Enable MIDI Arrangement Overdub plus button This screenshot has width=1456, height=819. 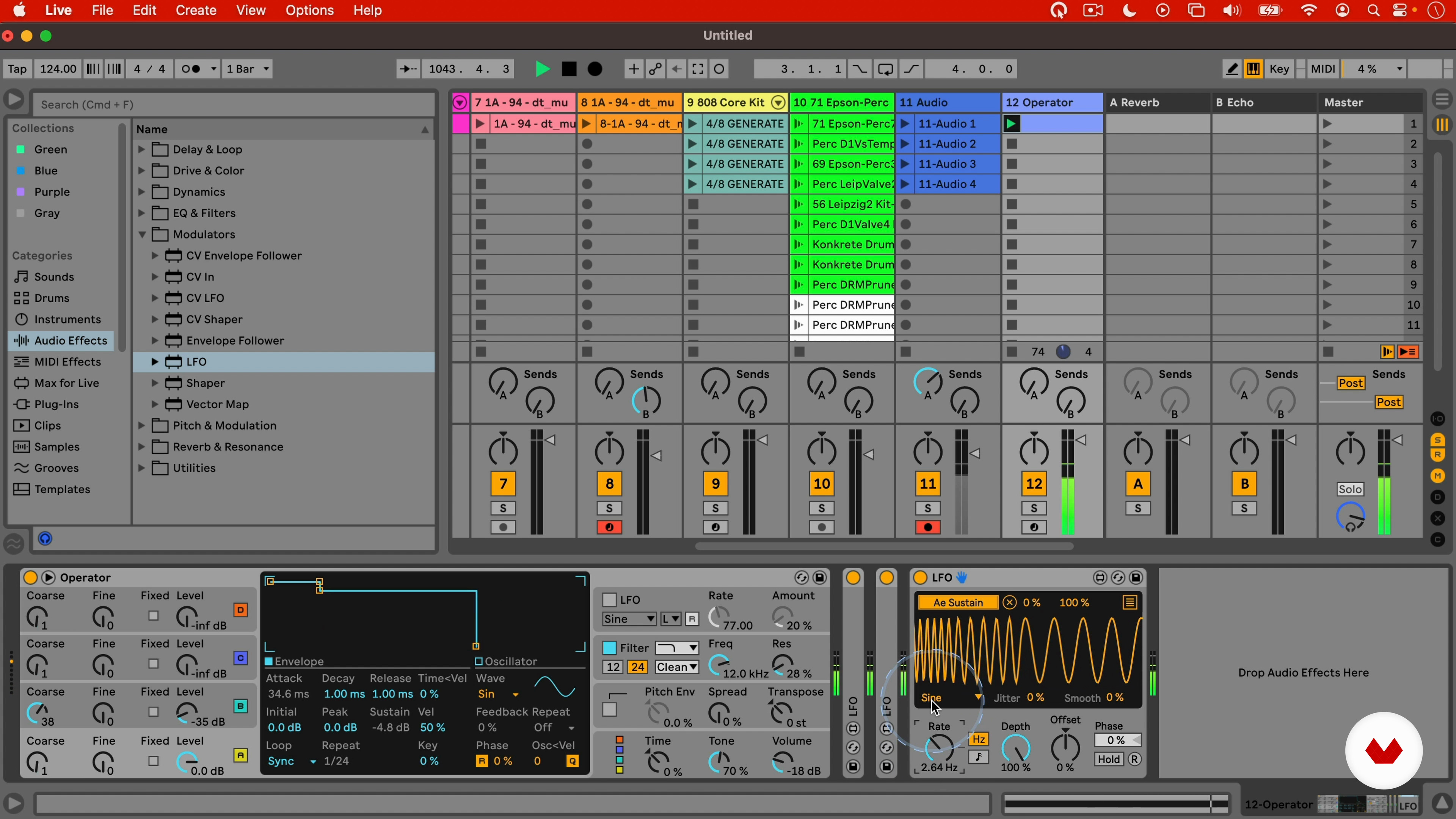click(634, 69)
